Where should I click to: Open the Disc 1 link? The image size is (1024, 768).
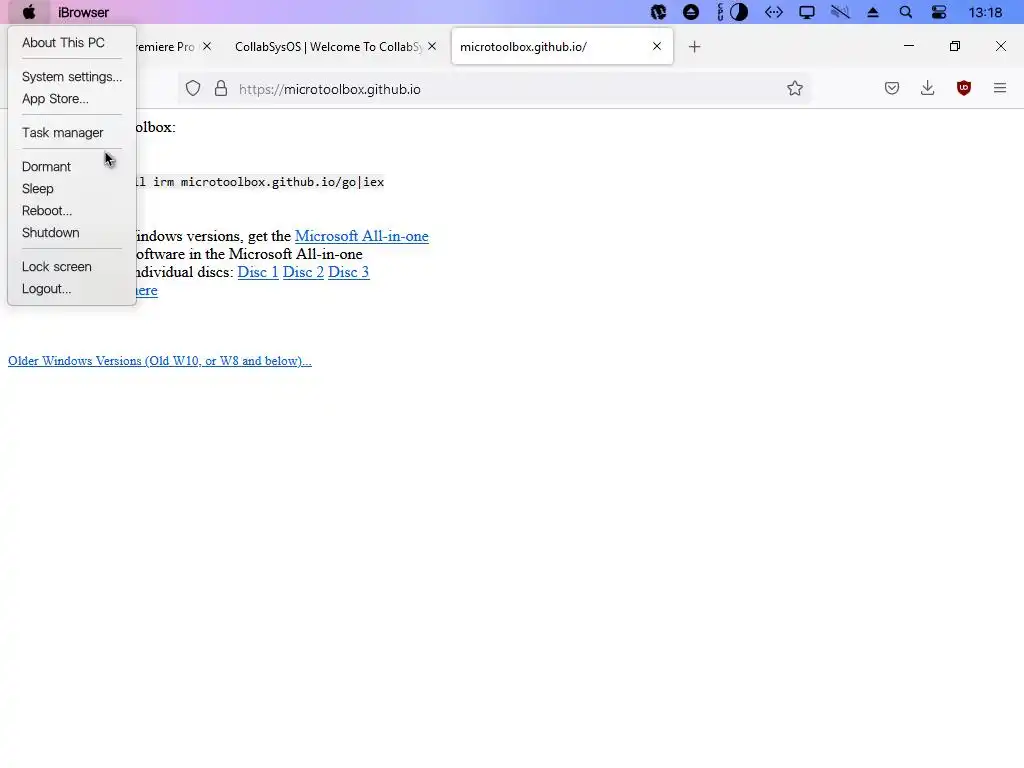pyautogui.click(x=258, y=272)
